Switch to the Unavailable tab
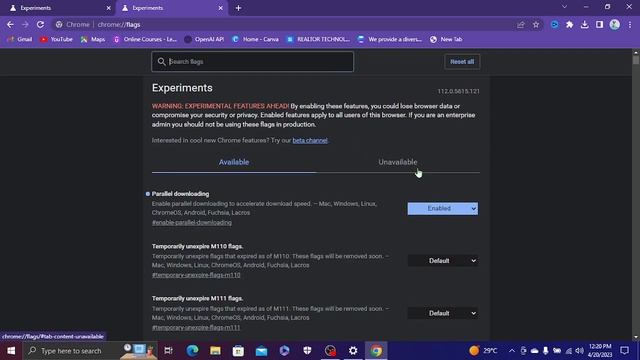 [398, 162]
